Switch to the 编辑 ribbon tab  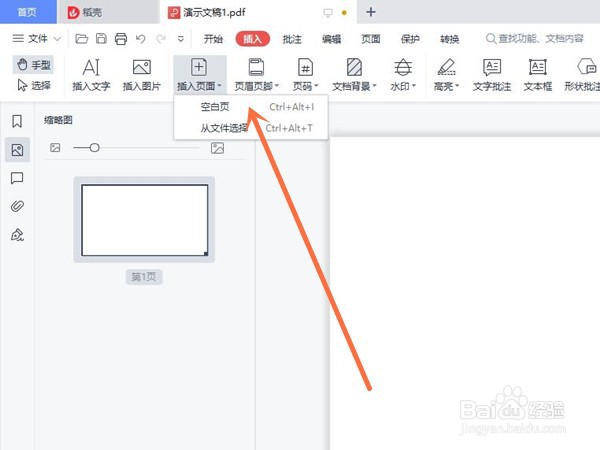pos(331,39)
